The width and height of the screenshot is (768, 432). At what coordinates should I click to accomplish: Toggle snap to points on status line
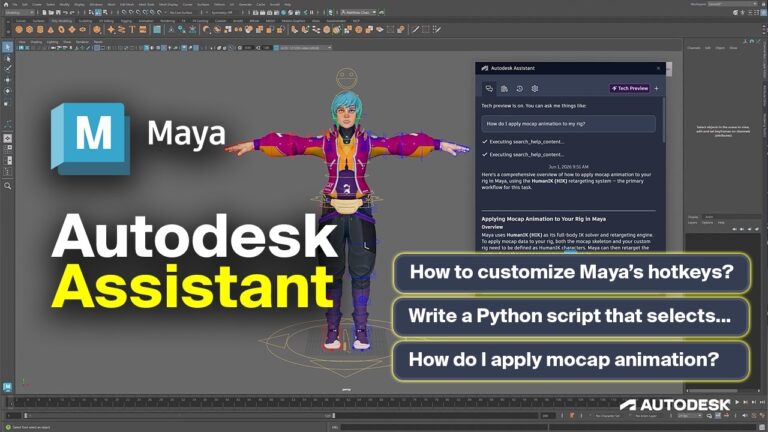(138, 12)
